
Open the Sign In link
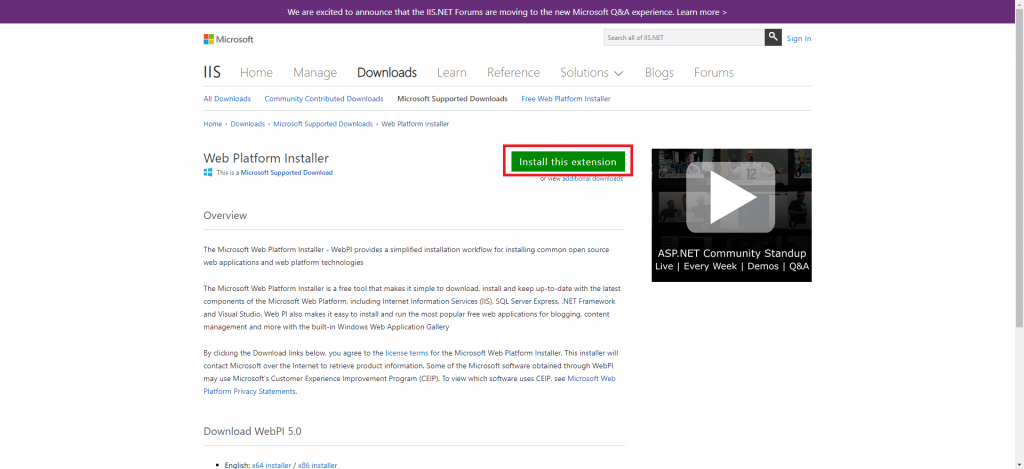[x=799, y=39]
